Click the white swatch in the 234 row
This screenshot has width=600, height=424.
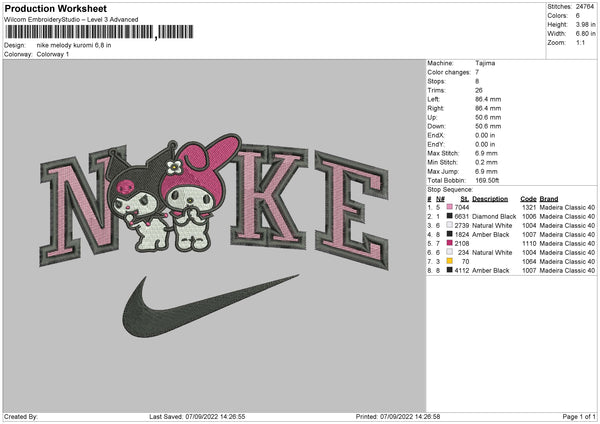450,252
